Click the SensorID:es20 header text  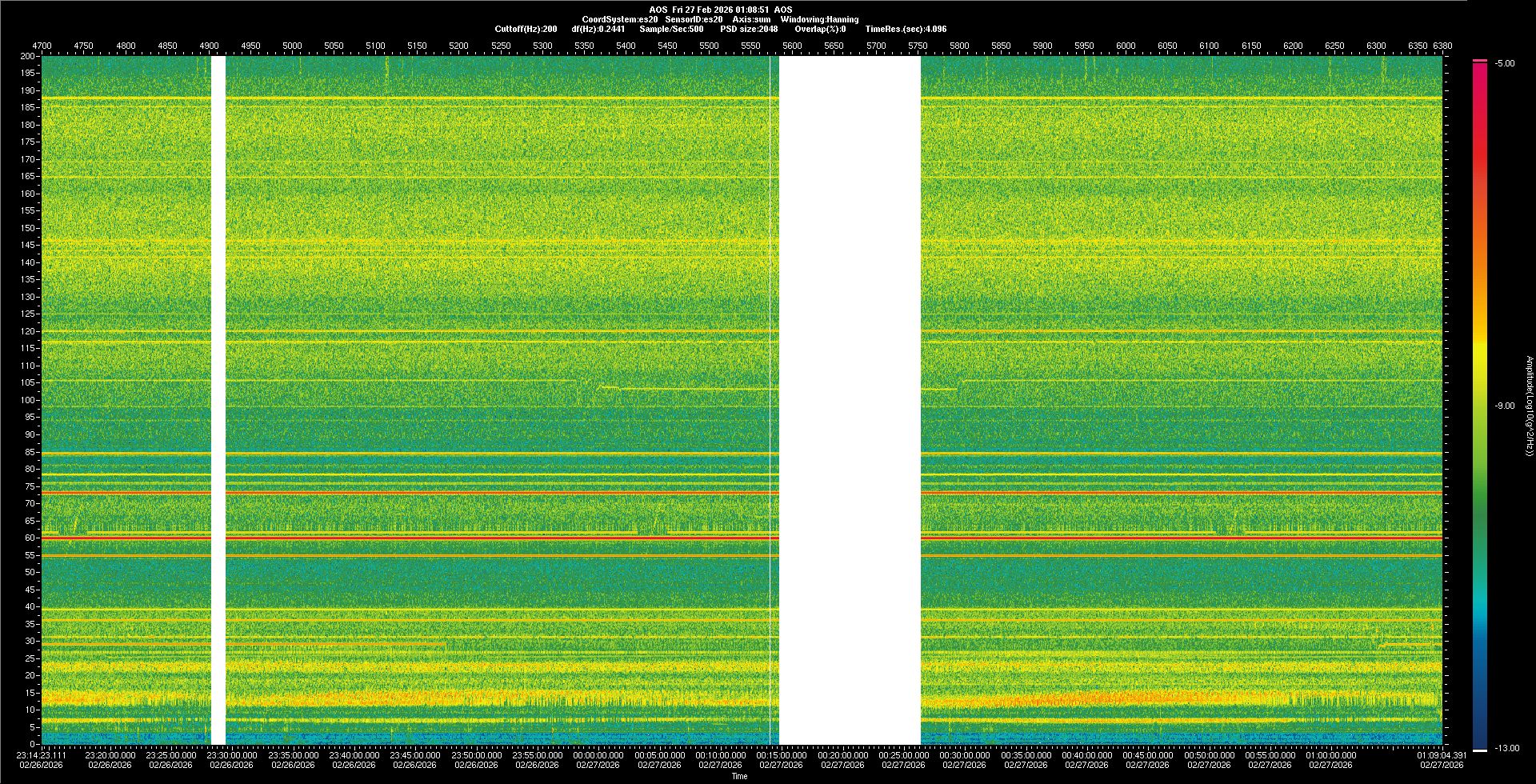click(x=694, y=19)
